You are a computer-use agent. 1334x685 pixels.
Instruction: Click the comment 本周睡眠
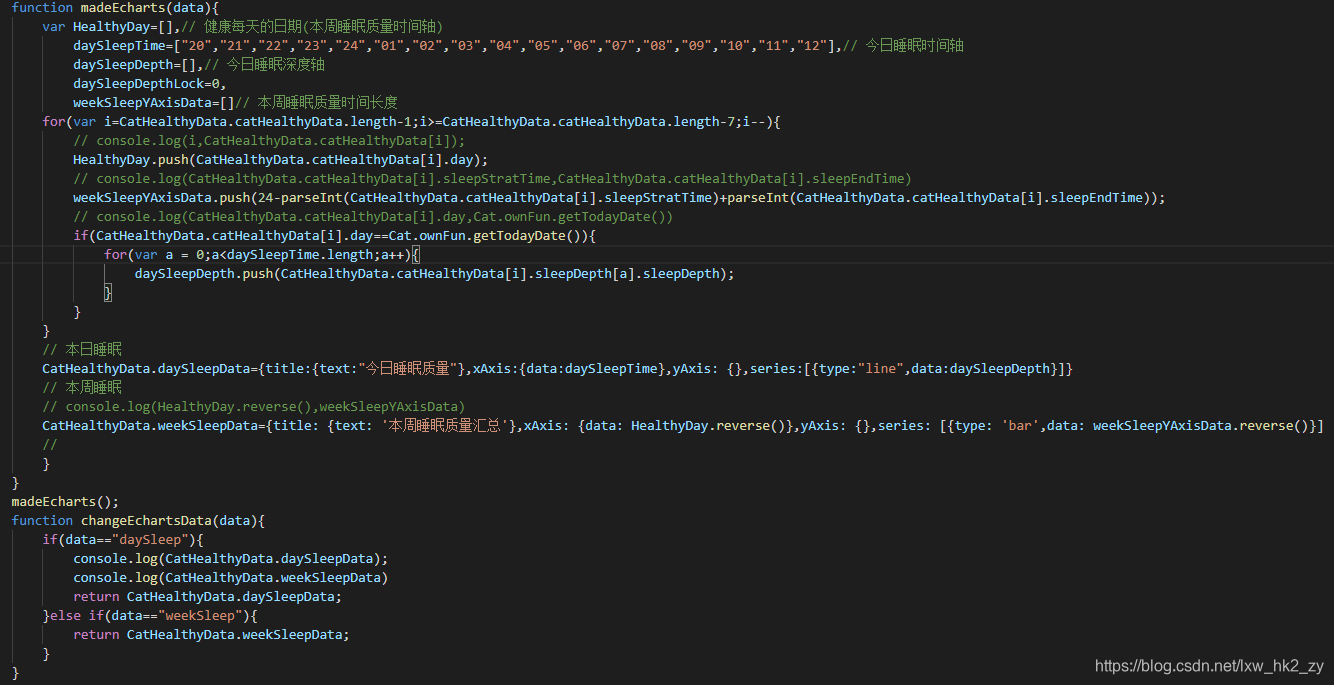click(x=82, y=388)
